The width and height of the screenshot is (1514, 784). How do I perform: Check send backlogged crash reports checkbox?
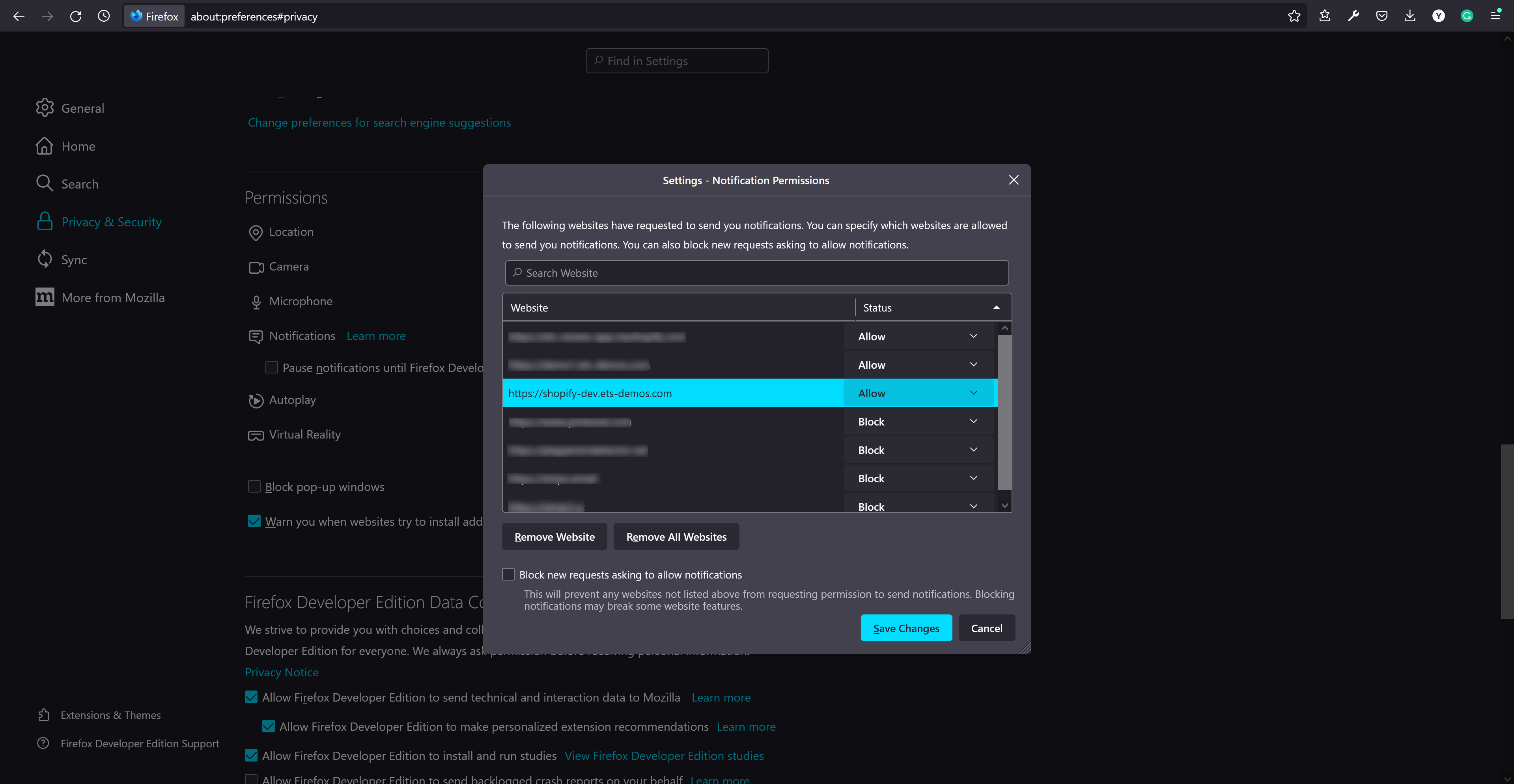(x=251, y=779)
